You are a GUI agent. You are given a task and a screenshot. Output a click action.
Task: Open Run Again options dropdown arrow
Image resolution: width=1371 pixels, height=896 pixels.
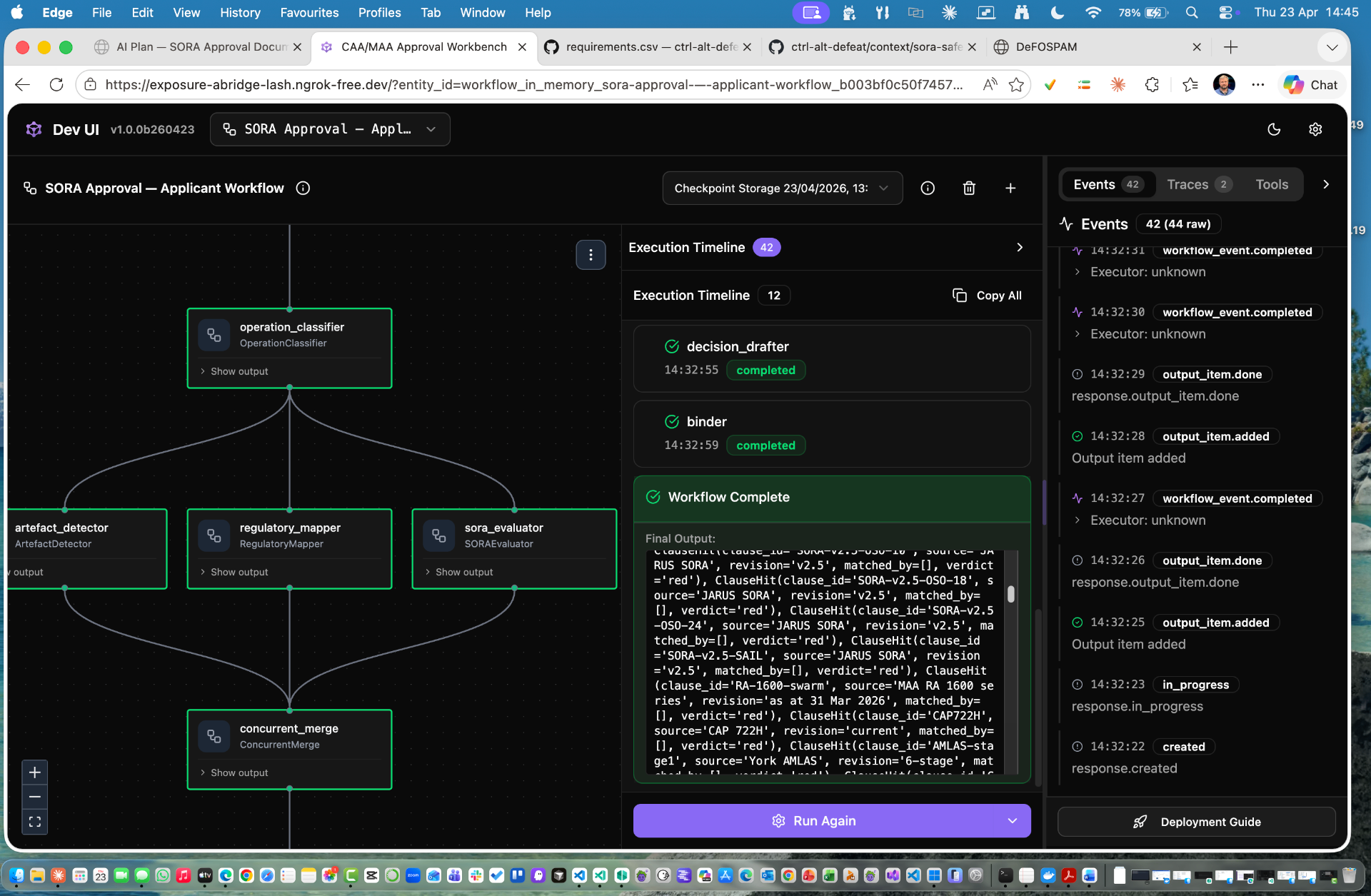point(1013,821)
